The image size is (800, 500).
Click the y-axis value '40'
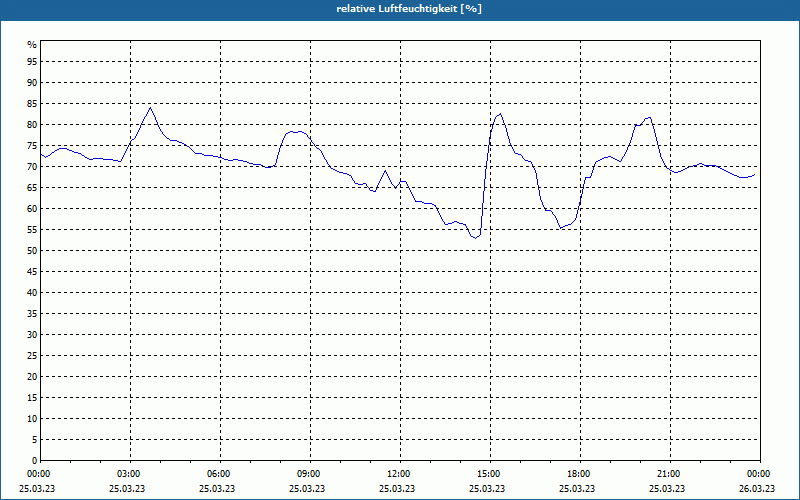click(32, 292)
